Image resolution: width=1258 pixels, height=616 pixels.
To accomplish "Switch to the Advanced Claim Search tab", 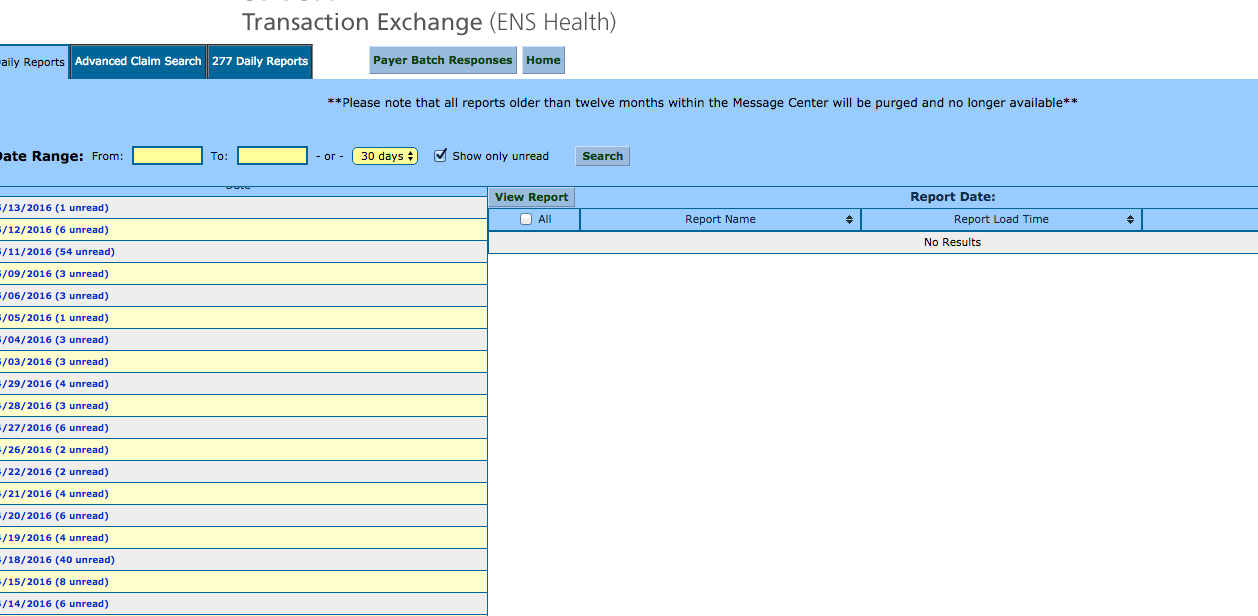I will click(x=137, y=60).
